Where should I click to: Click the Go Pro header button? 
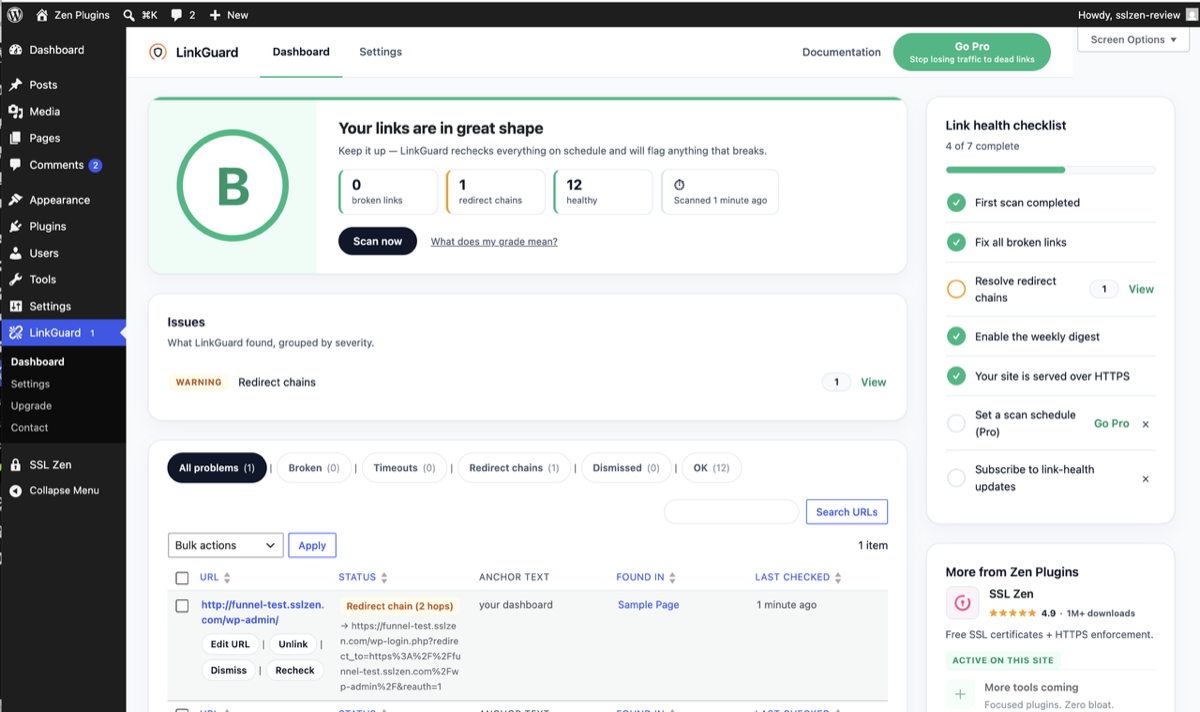tap(972, 52)
